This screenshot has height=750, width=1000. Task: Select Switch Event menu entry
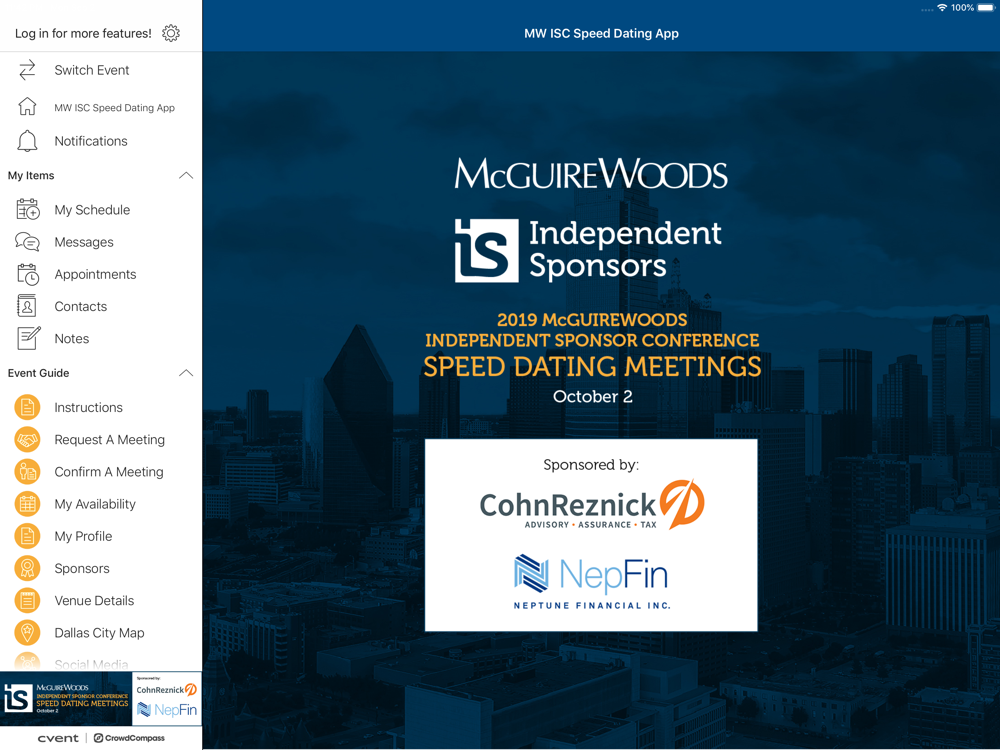click(101, 70)
